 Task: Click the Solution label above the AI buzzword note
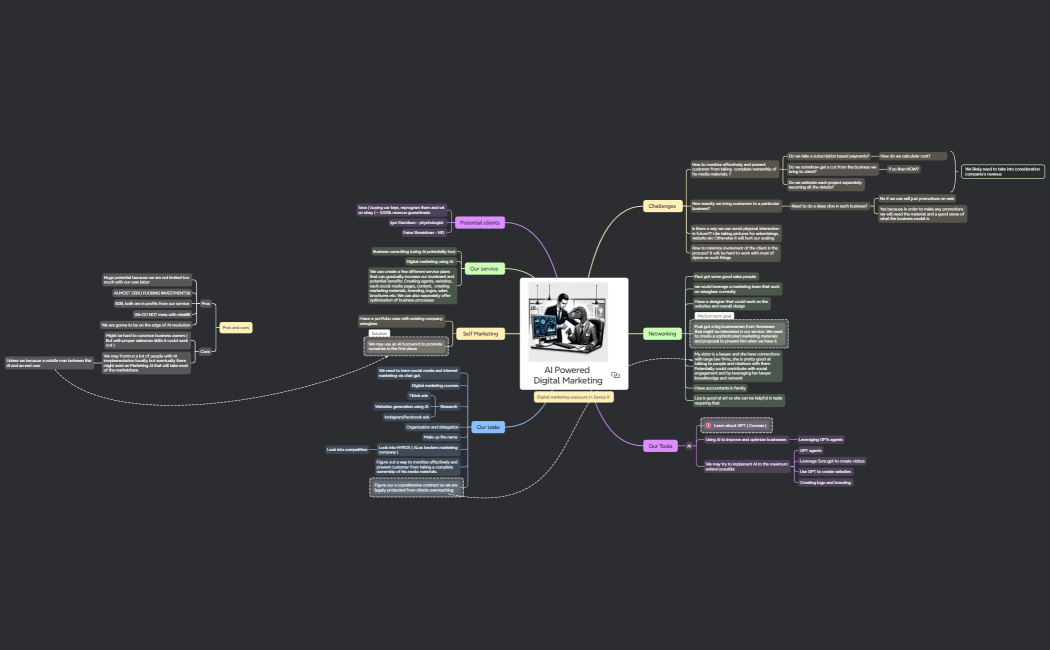click(379, 332)
